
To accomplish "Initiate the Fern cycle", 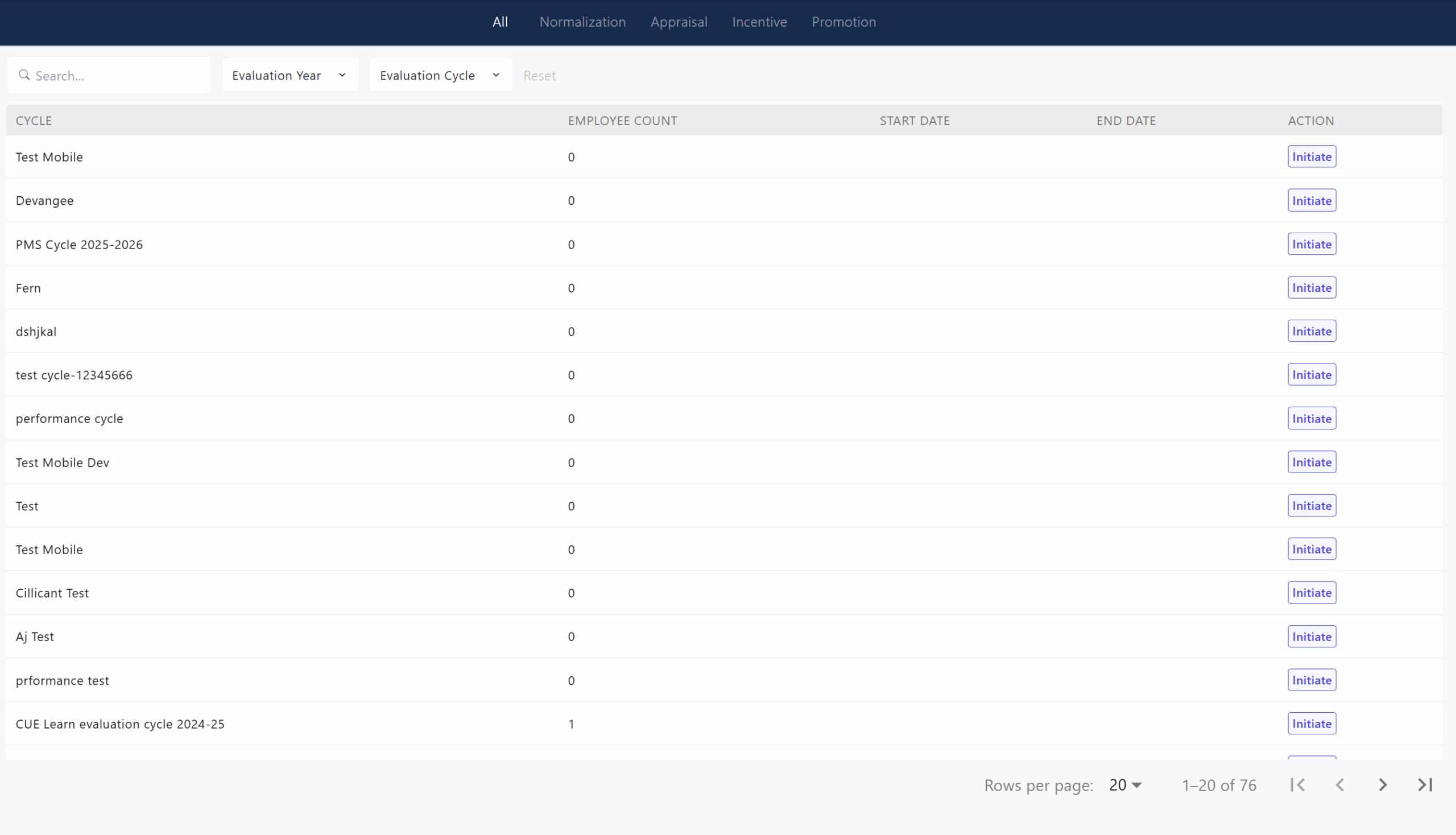I will (x=1312, y=288).
